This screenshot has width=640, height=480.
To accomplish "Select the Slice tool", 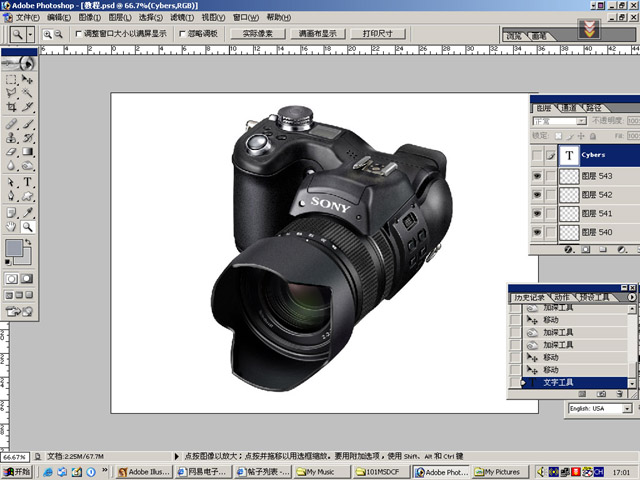I will 27,107.
